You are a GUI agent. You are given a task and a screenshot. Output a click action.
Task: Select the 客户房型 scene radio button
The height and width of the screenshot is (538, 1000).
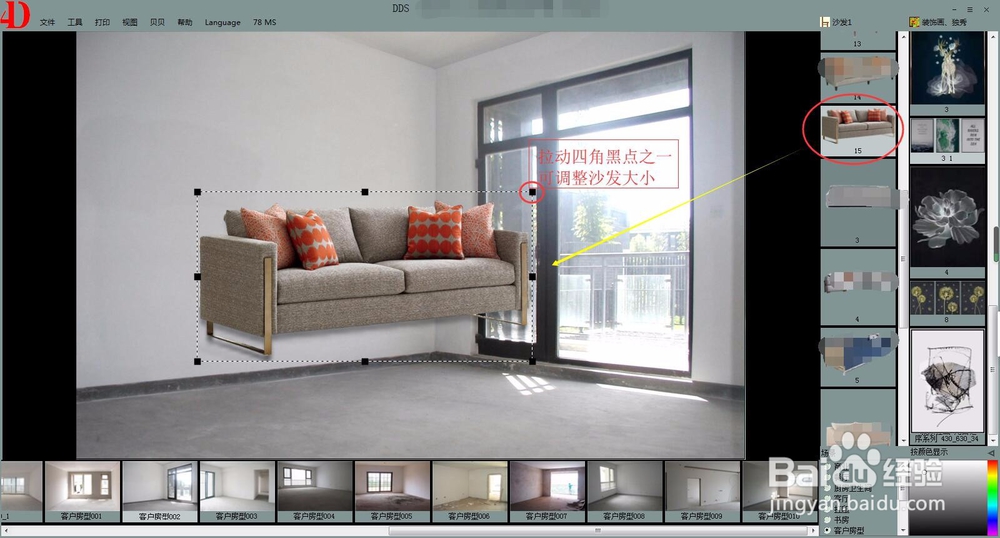pos(828,530)
